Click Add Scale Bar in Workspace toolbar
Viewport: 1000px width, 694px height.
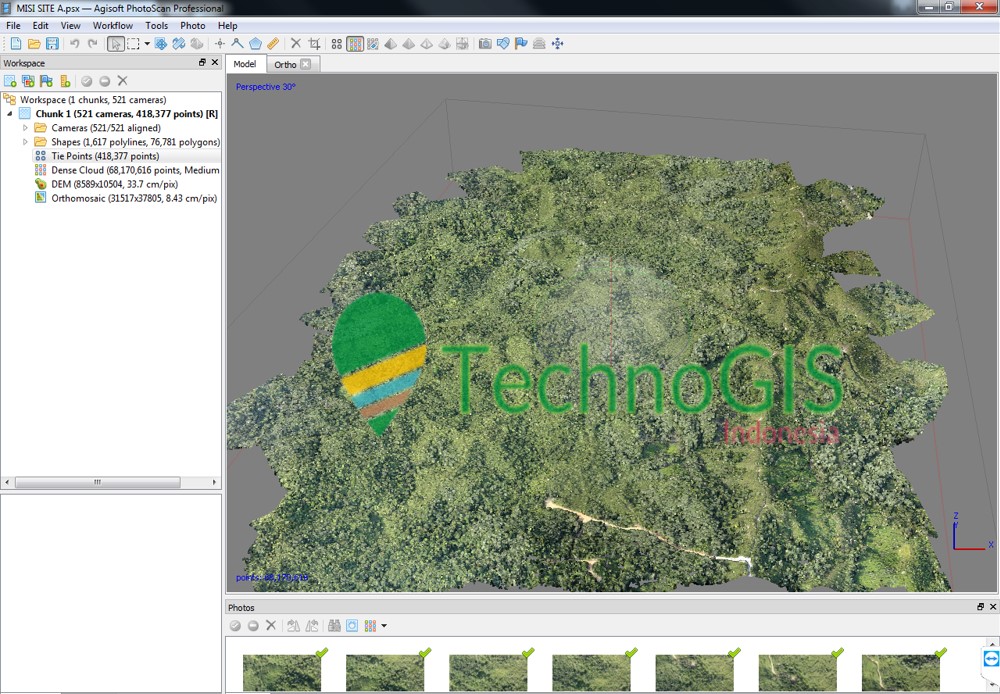point(64,81)
